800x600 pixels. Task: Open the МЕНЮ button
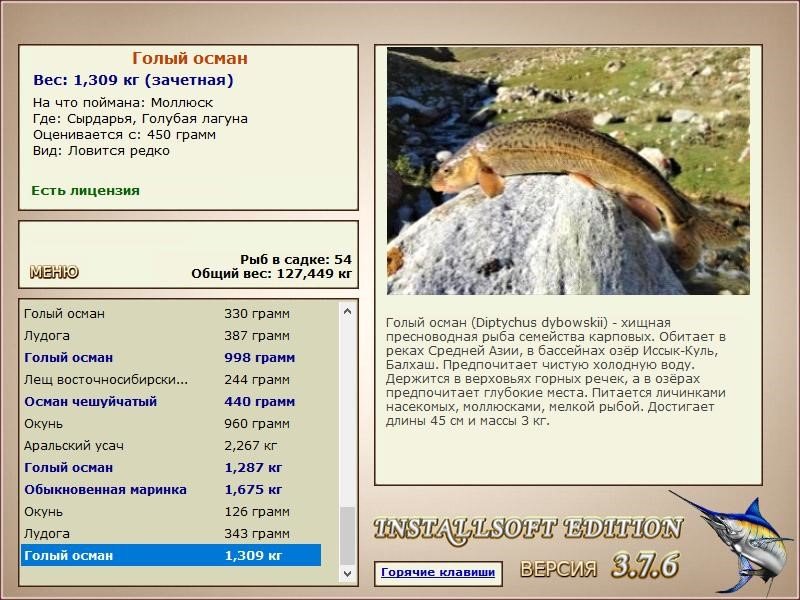click(54, 272)
